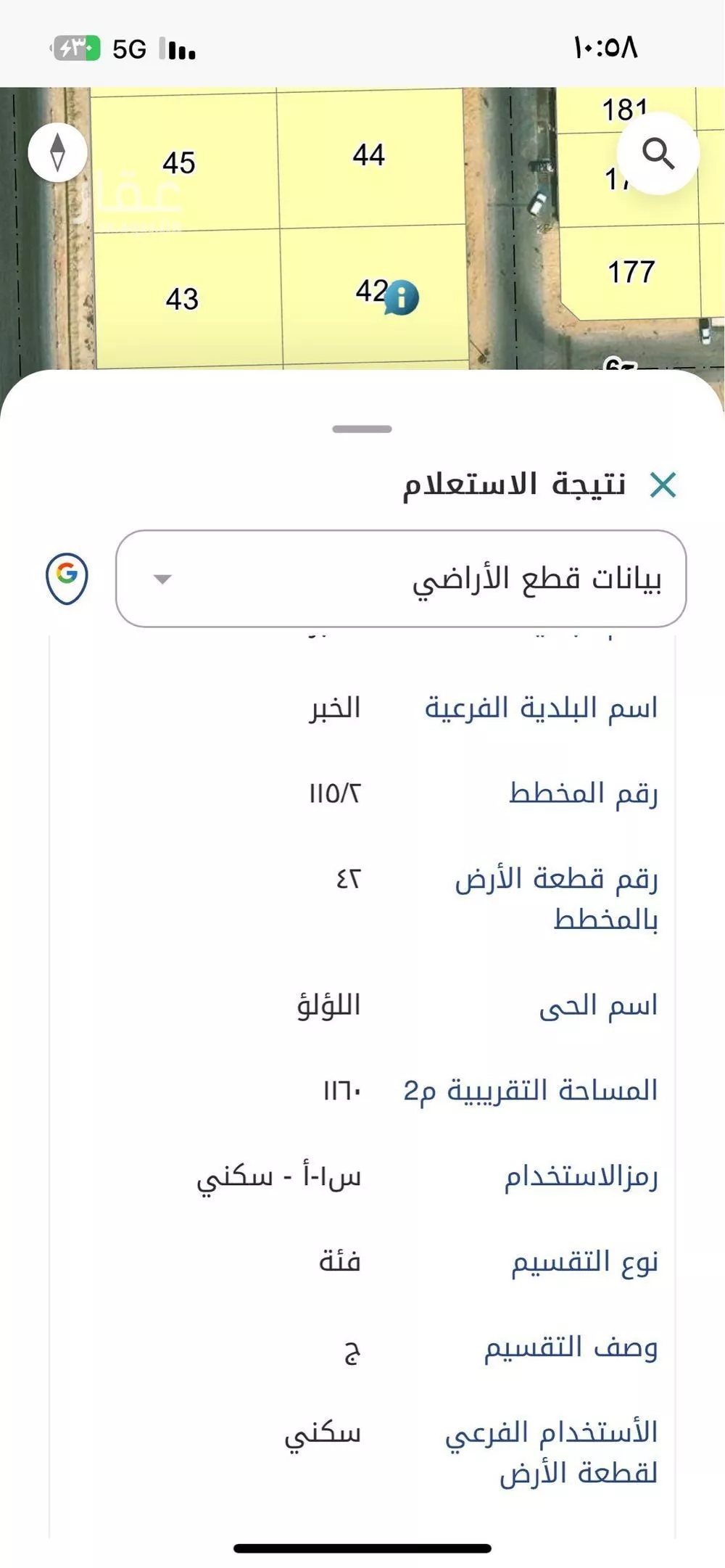725x1568 pixels.
Task: Tap the battery charging indicator
Action: tap(76, 49)
